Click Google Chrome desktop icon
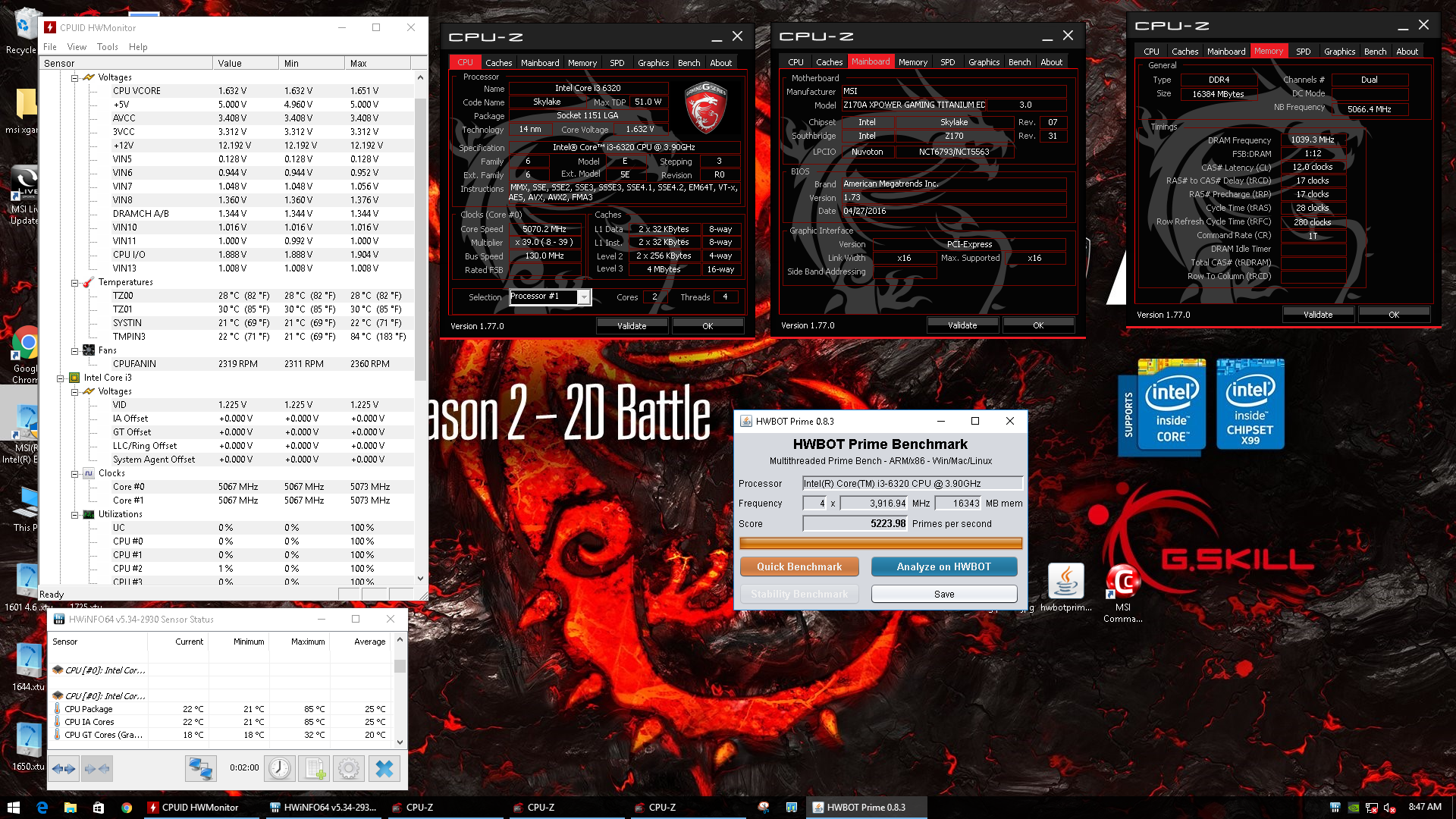The width and height of the screenshot is (1456, 819). (x=26, y=353)
